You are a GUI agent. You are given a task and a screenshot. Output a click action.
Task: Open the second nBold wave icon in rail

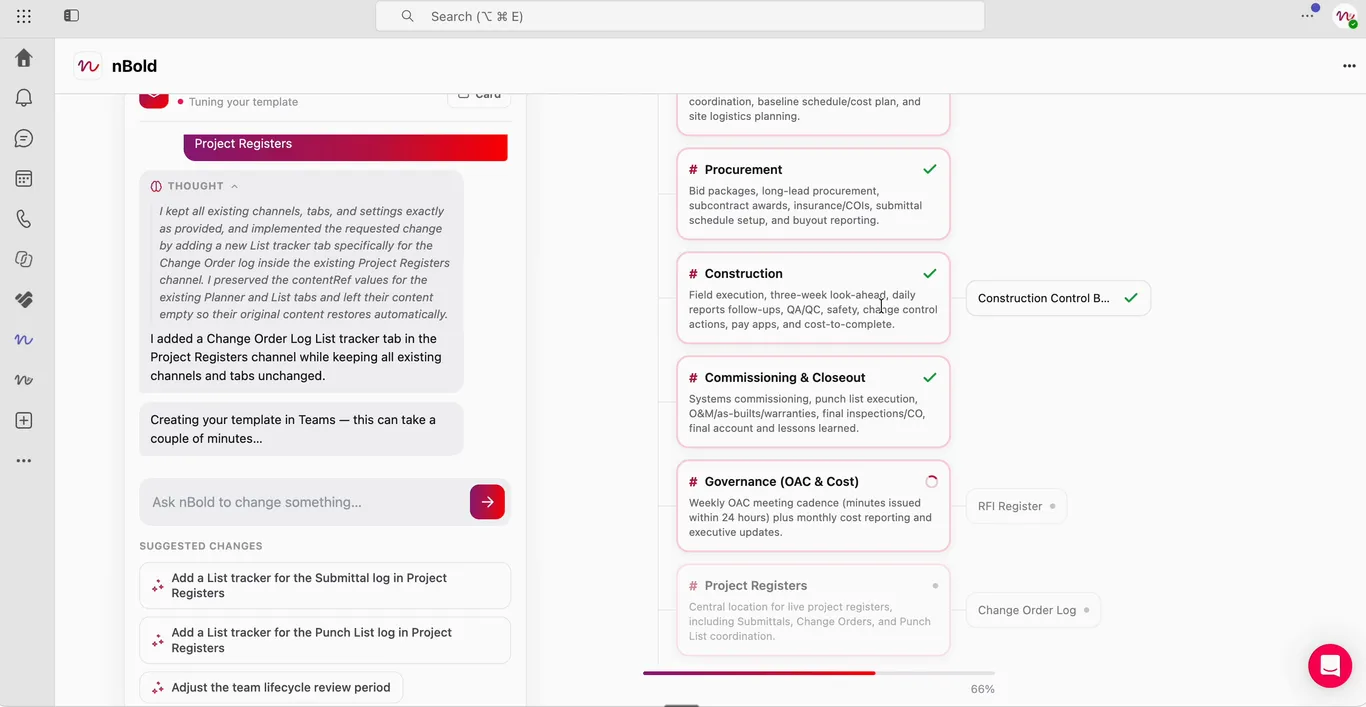pos(24,380)
